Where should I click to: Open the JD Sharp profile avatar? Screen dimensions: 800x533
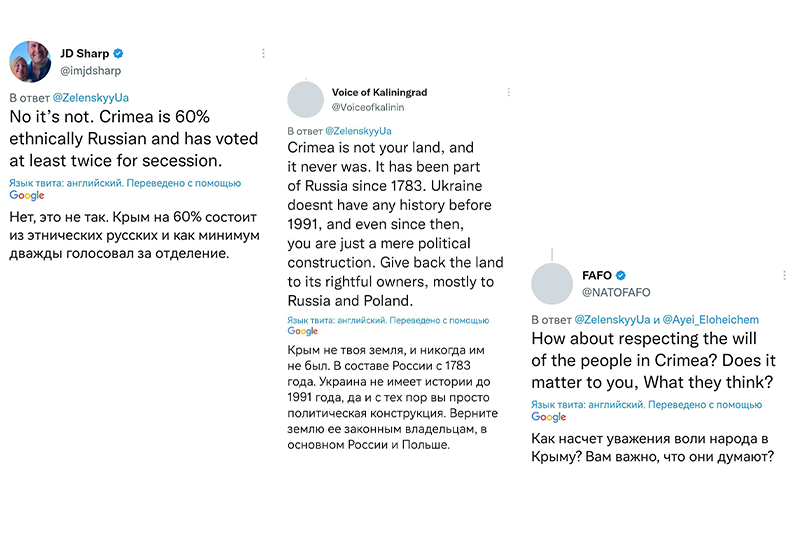coord(30,62)
